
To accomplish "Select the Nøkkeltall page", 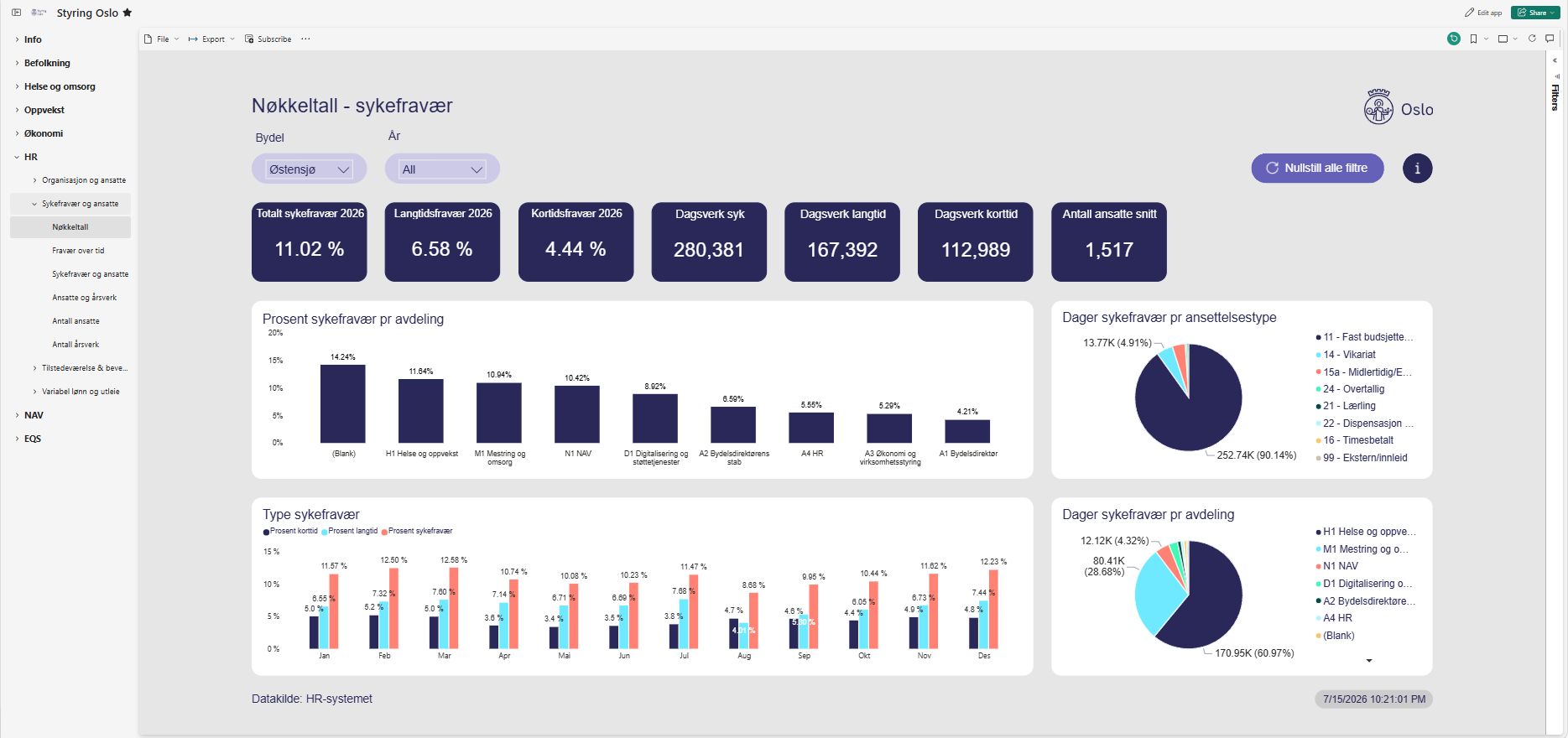I will point(70,227).
